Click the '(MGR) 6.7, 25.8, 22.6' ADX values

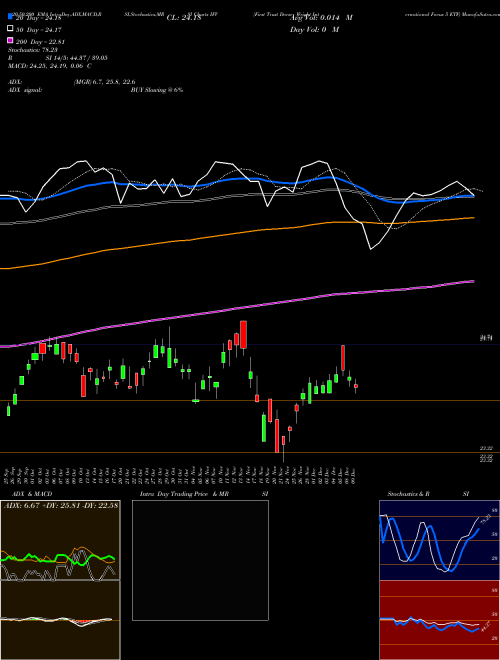[x=104, y=82]
